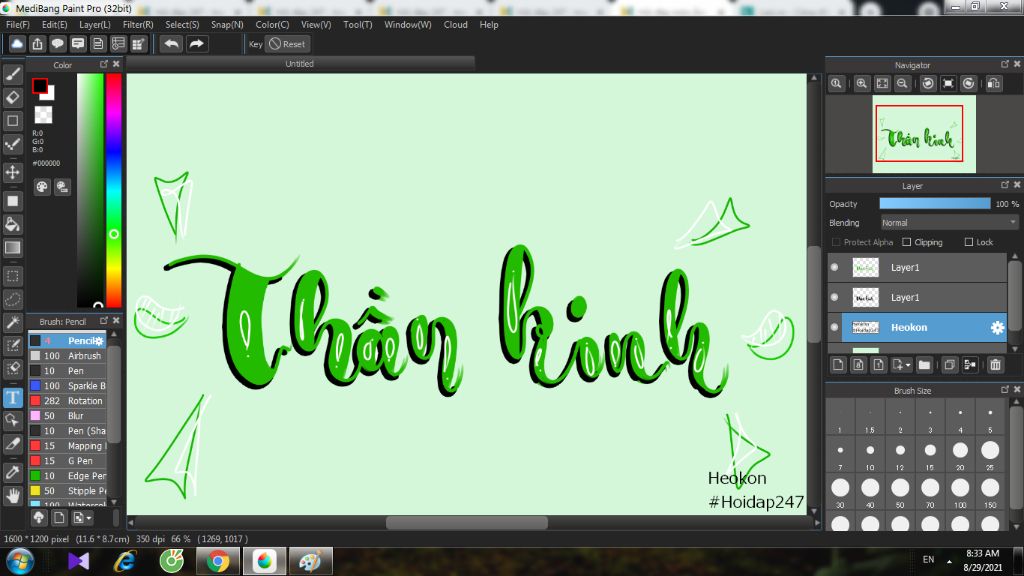This screenshot has height=576, width=1024.
Task: Enable the Lock checkbox
Action: click(968, 242)
